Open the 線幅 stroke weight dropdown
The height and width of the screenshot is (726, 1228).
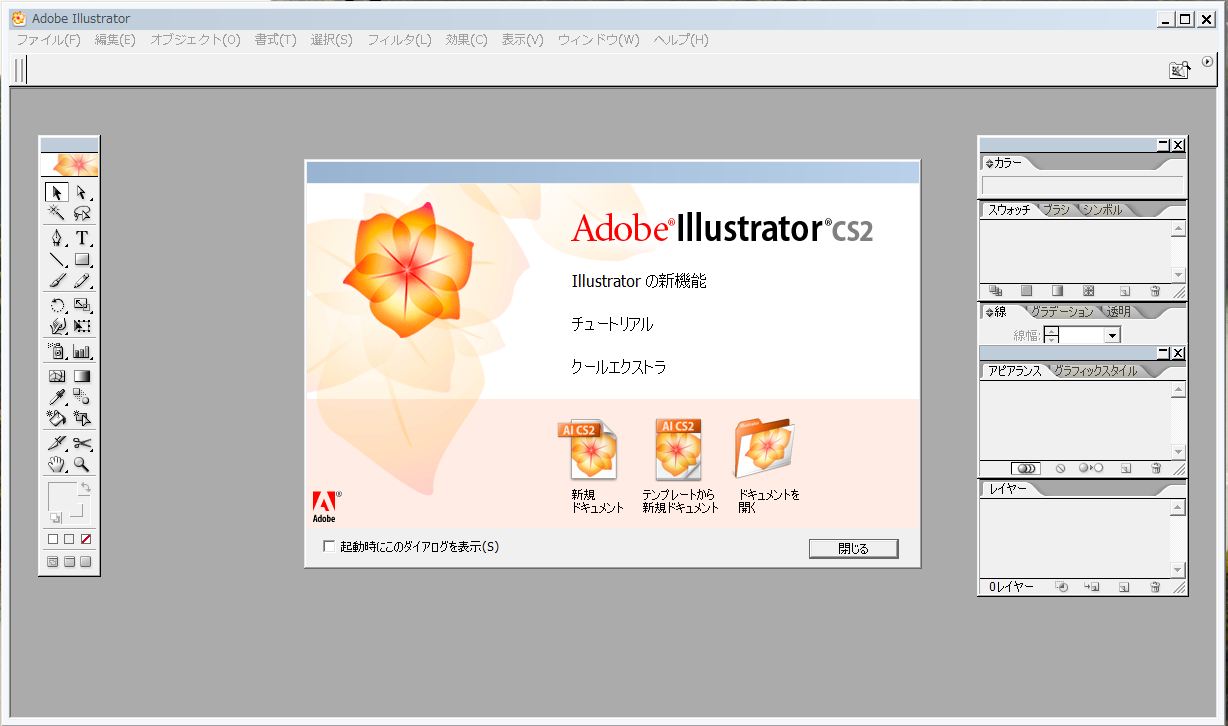1113,335
